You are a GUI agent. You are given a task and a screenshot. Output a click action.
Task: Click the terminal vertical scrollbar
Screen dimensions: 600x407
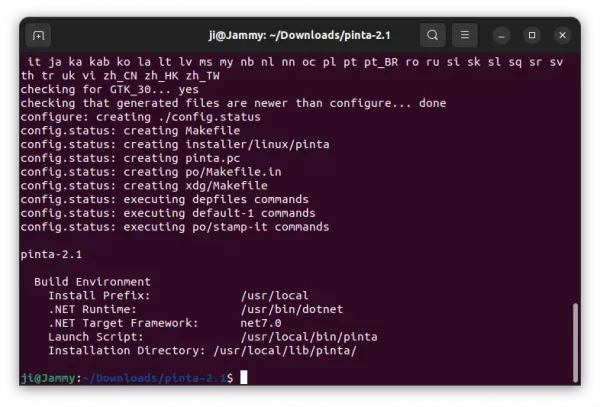575,342
